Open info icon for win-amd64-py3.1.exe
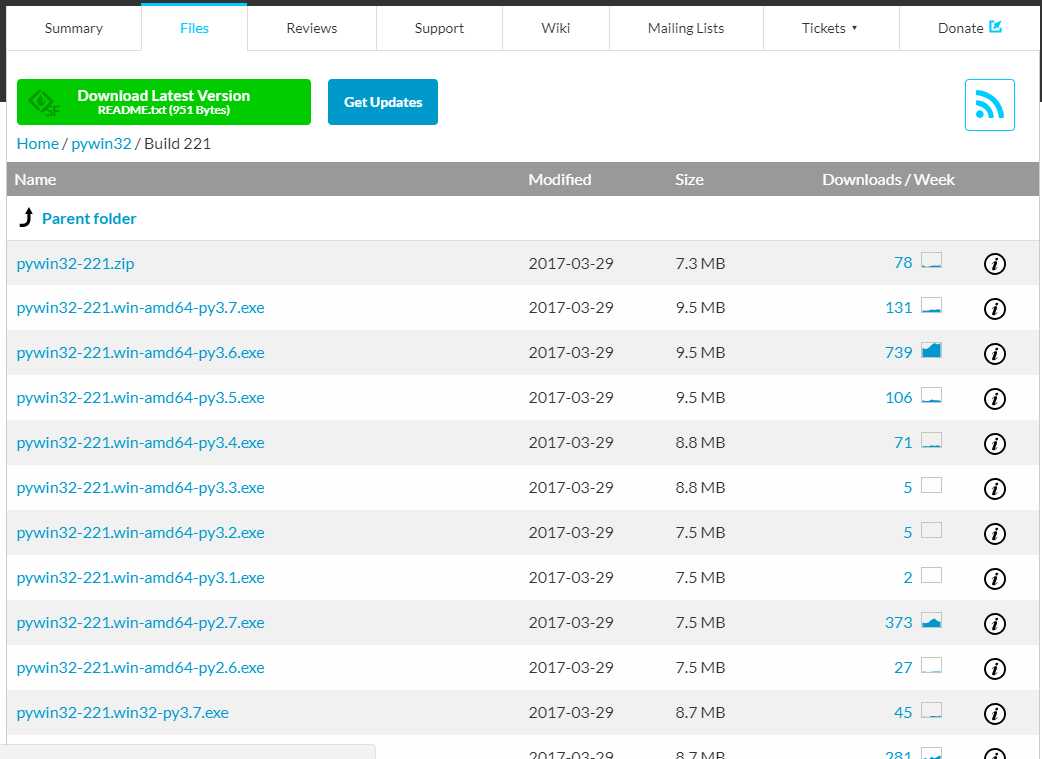The image size is (1042, 759). 994,578
